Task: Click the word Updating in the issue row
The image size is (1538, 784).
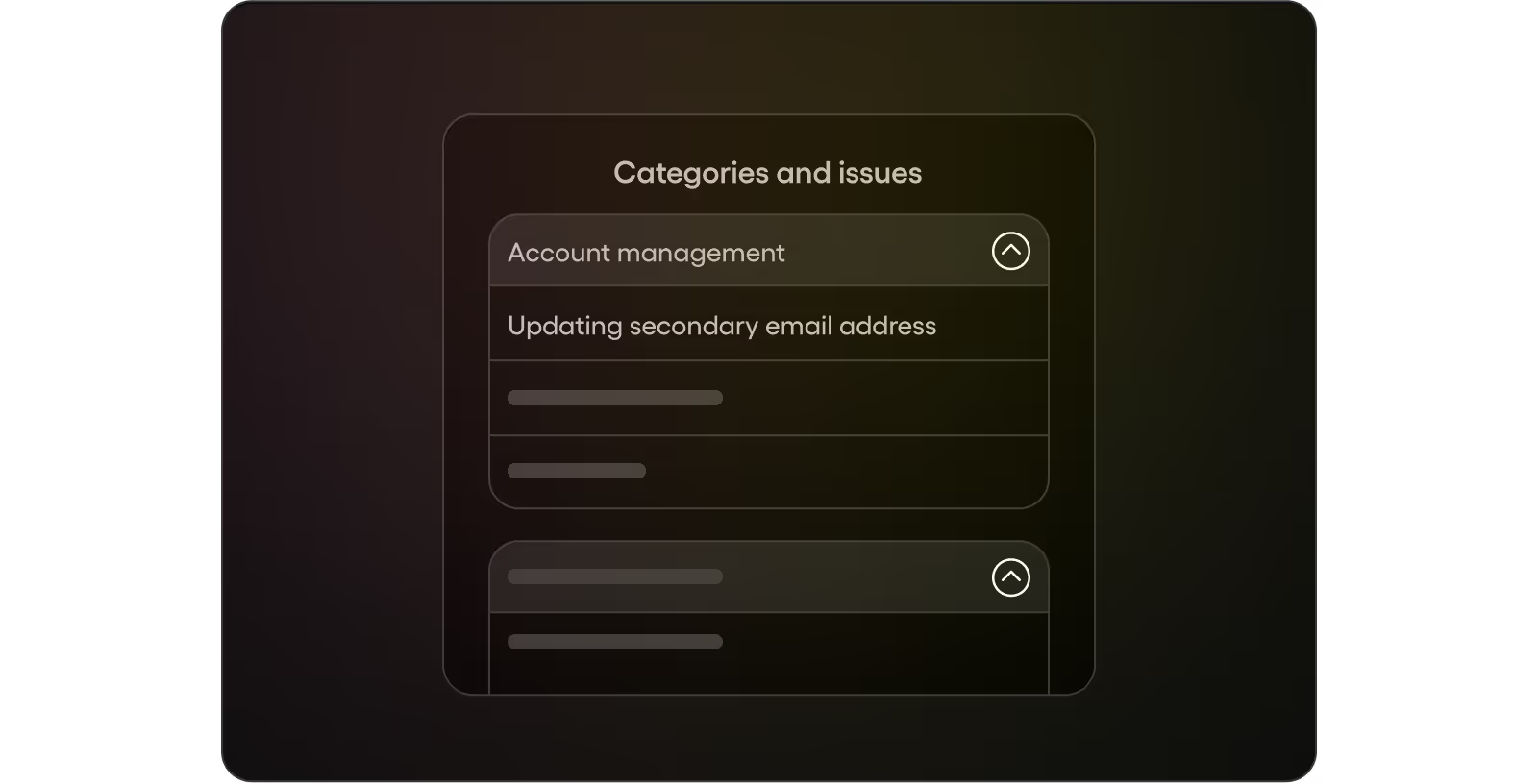Action: [x=565, y=327]
